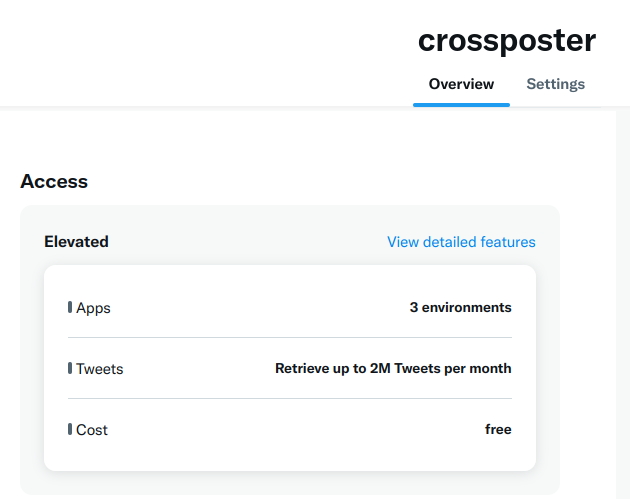Click the bar icon beside Tweets
The width and height of the screenshot is (630, 499).
[x=70, y=368]
